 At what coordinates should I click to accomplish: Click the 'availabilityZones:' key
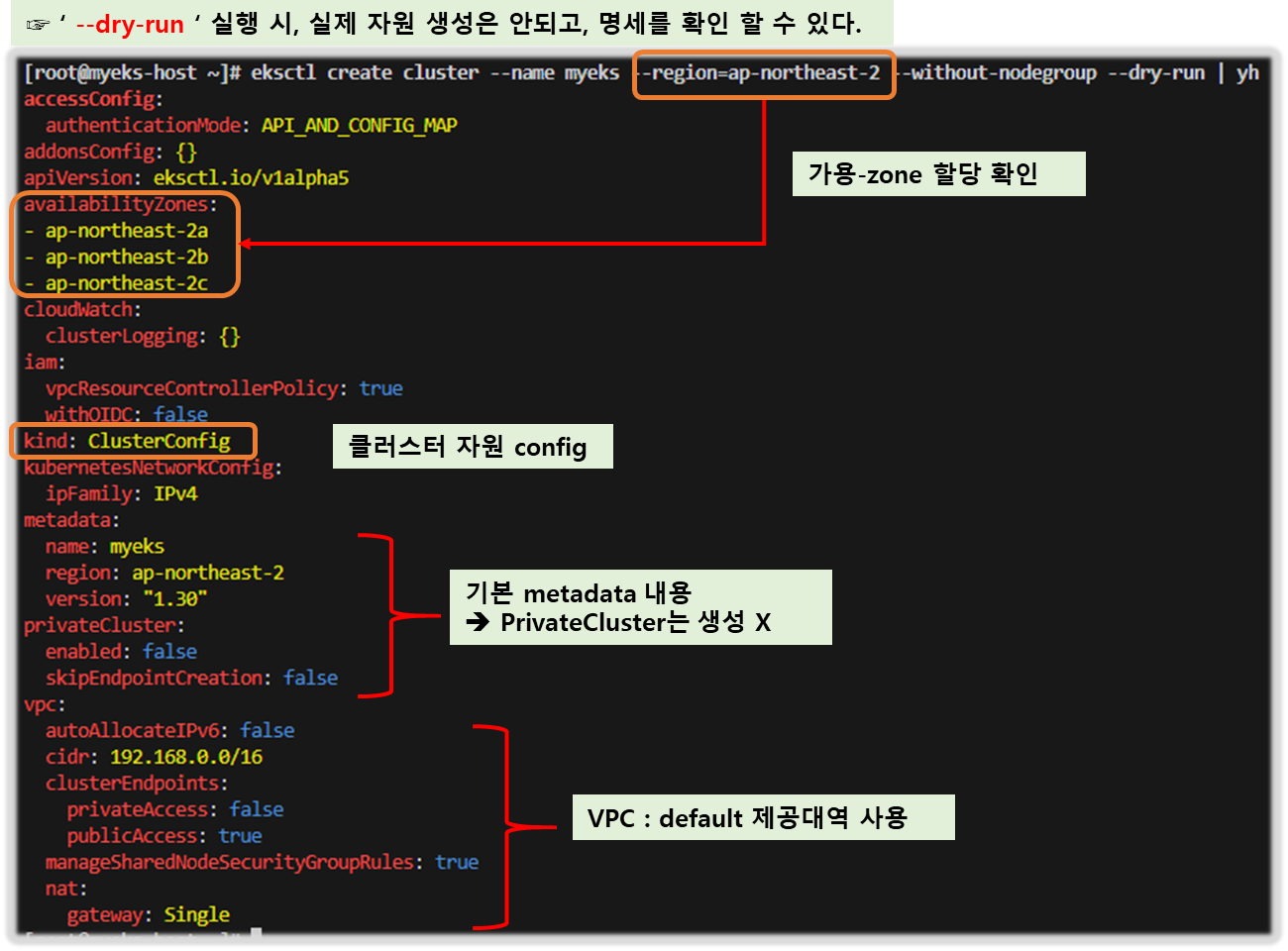(120, 204)
